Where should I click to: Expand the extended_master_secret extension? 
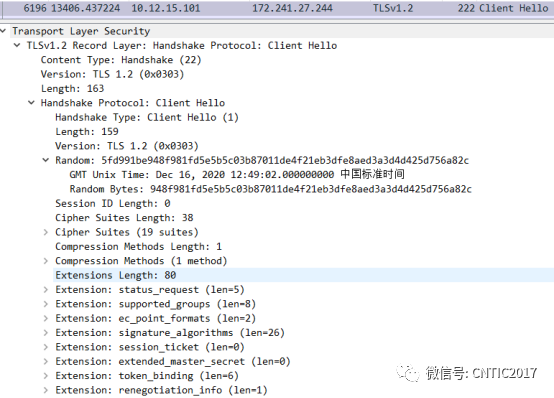46,362
